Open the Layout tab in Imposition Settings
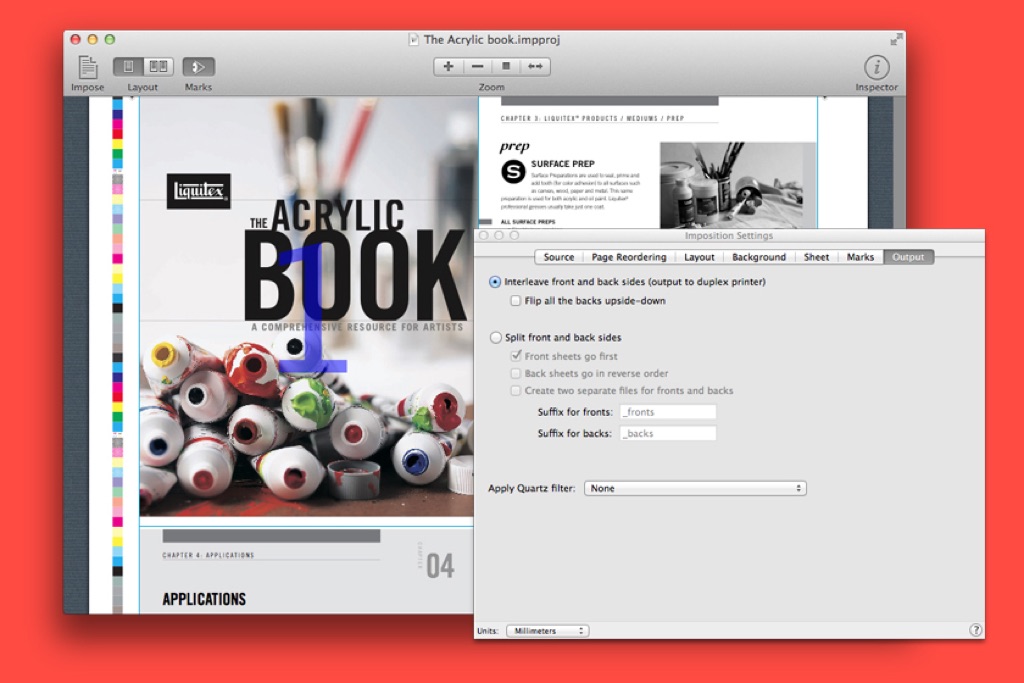 [x=699, y=257]
